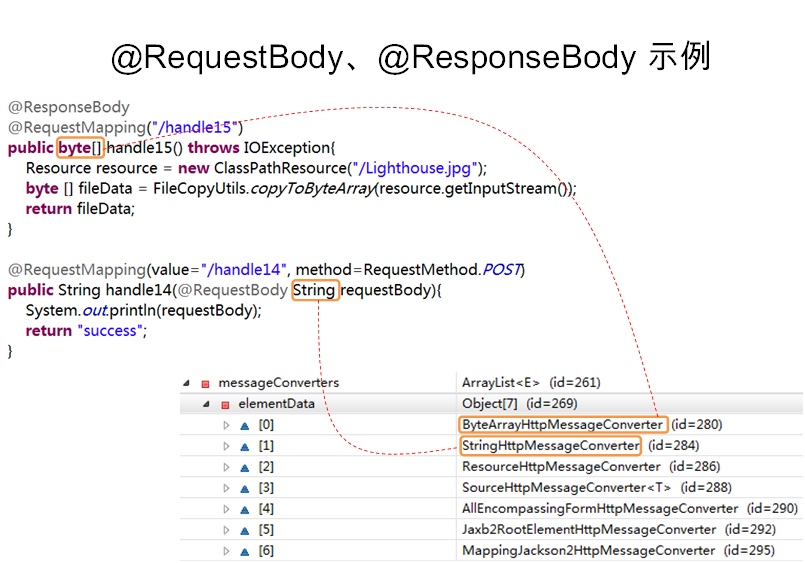Click the slide title @RequestBody、@ResponseBody 示例
Image resolution: width=805 pixels, height=563 pixels.
411,57
